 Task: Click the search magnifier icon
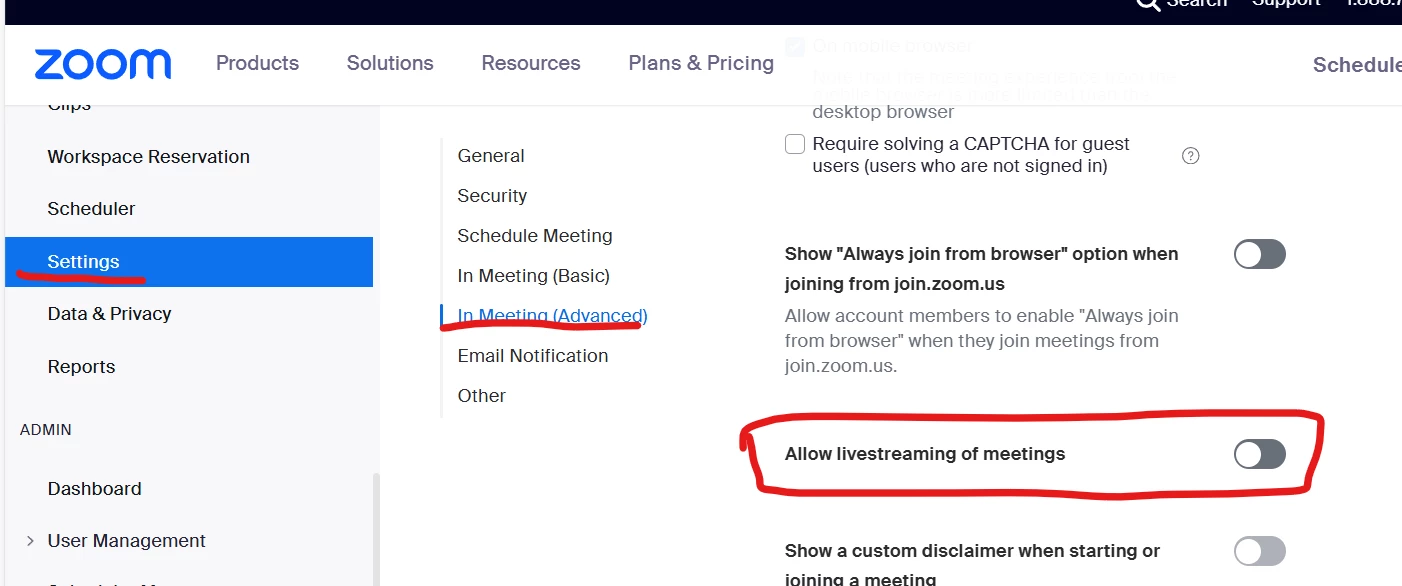pos(1148,4)
